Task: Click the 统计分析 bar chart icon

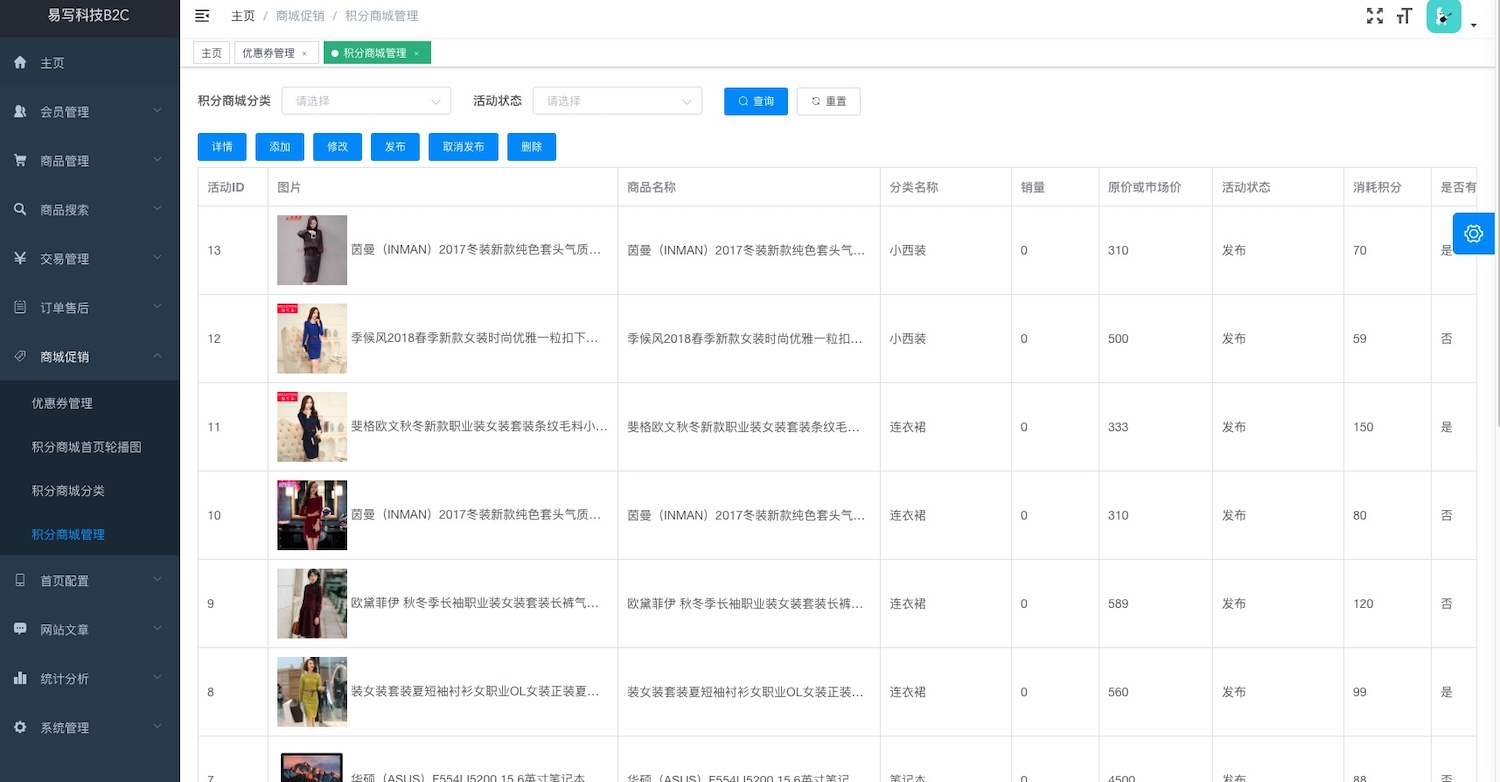Action: (20, 679)
